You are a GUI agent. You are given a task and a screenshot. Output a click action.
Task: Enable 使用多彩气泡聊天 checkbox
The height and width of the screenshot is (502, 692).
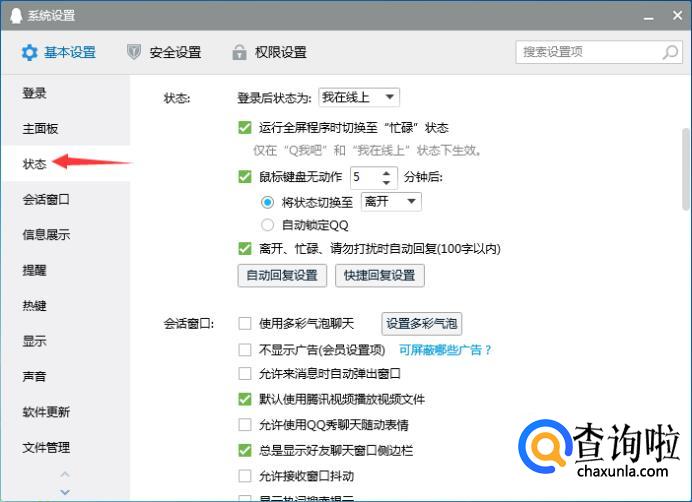pyautogui.click(x=244, y=323)
